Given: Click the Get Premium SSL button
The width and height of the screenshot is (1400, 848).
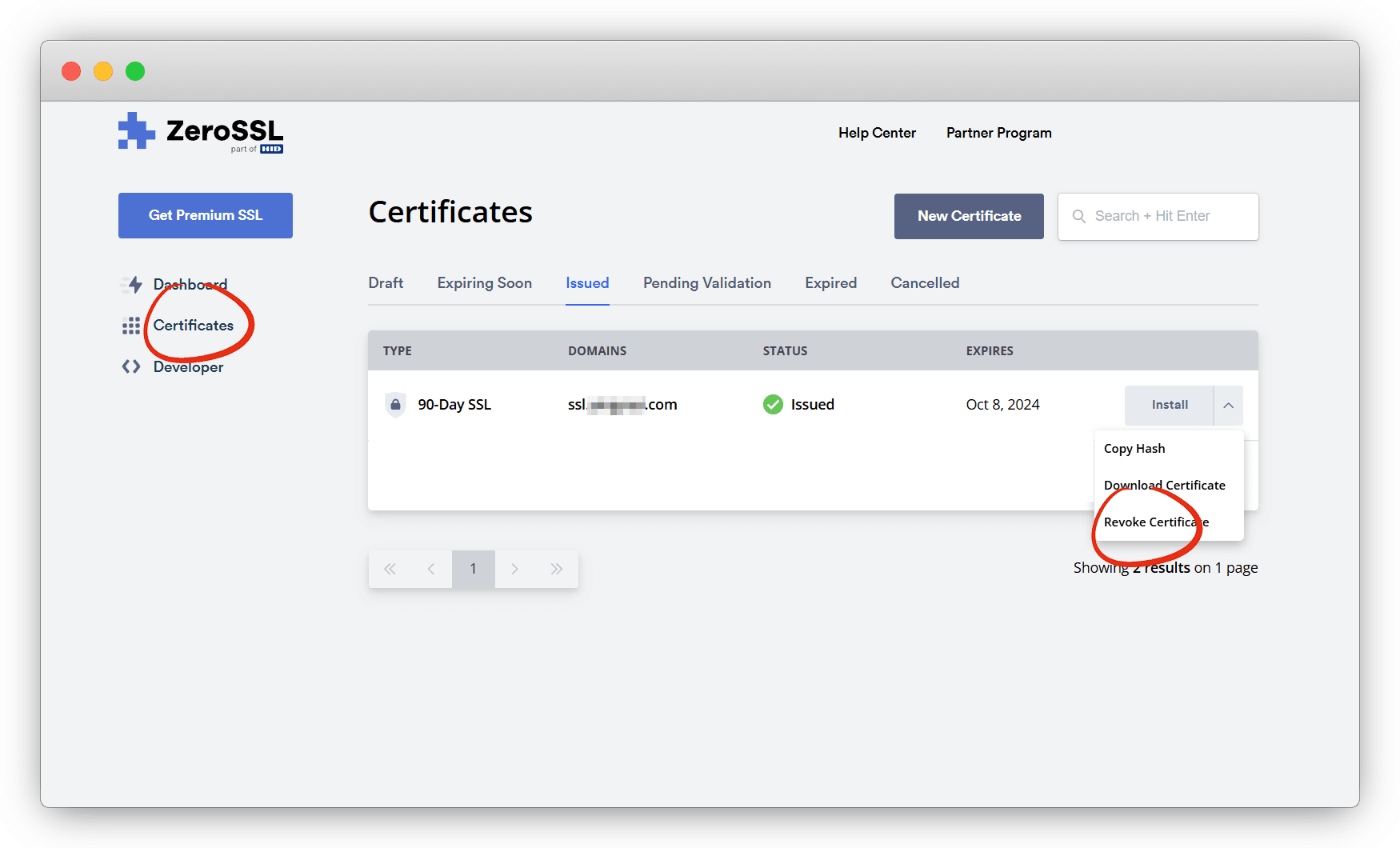Looking at the screenshot, I should click(206, 215).
